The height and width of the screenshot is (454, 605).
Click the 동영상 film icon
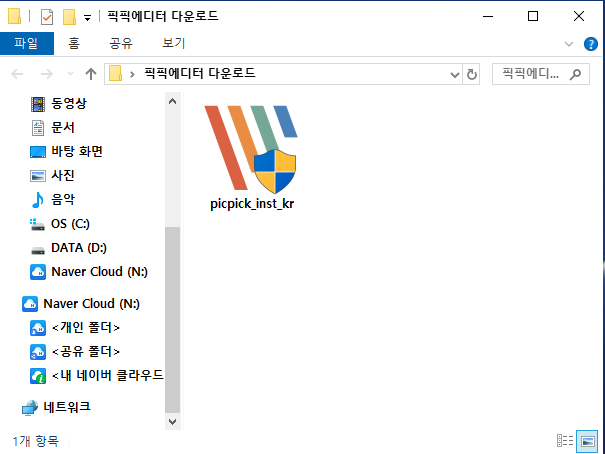tap(37, 104)
